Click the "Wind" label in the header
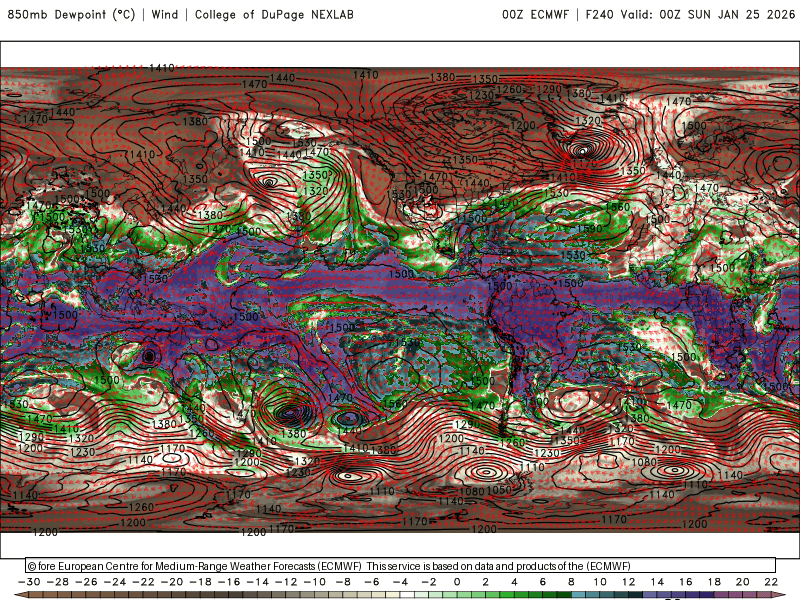Viewport: 800px width, 600px height. click(x=165, y=15)
